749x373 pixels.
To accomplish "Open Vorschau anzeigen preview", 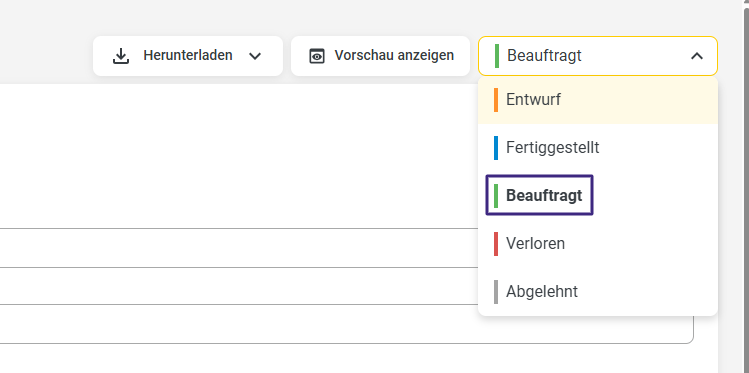I will (x=380, y=56).
